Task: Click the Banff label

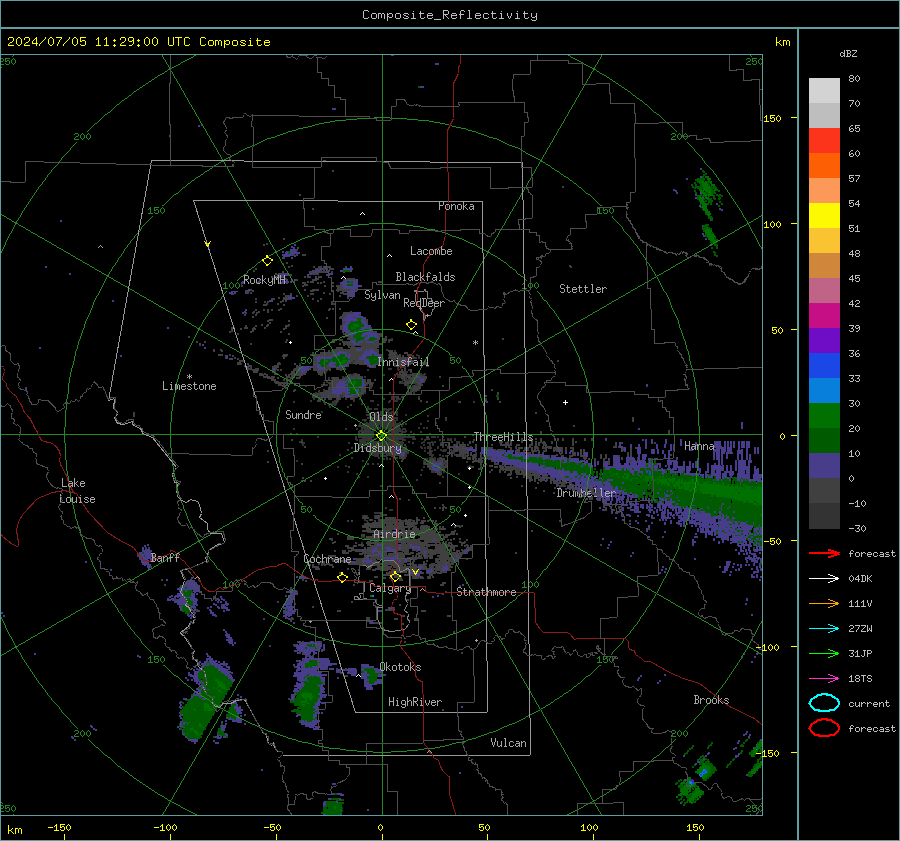Action: [x=165, y=557]
